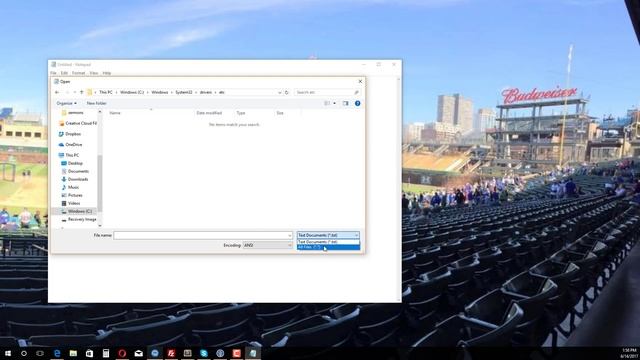Viewport: 640px width, 360px height.
Task: Click Windows (C:) in the address path
Action: pos(132,93)
